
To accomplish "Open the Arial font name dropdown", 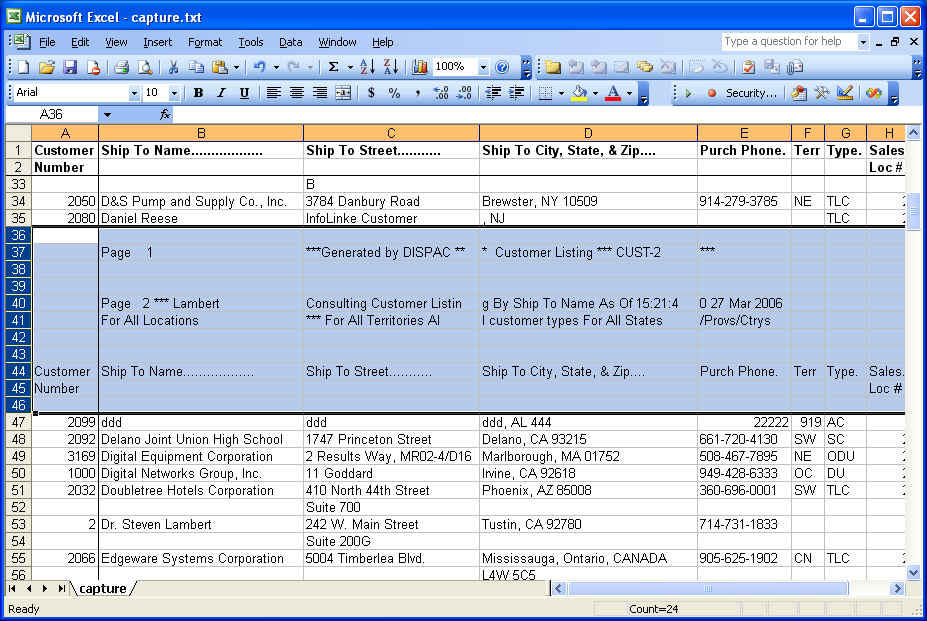I will [134, 93].
